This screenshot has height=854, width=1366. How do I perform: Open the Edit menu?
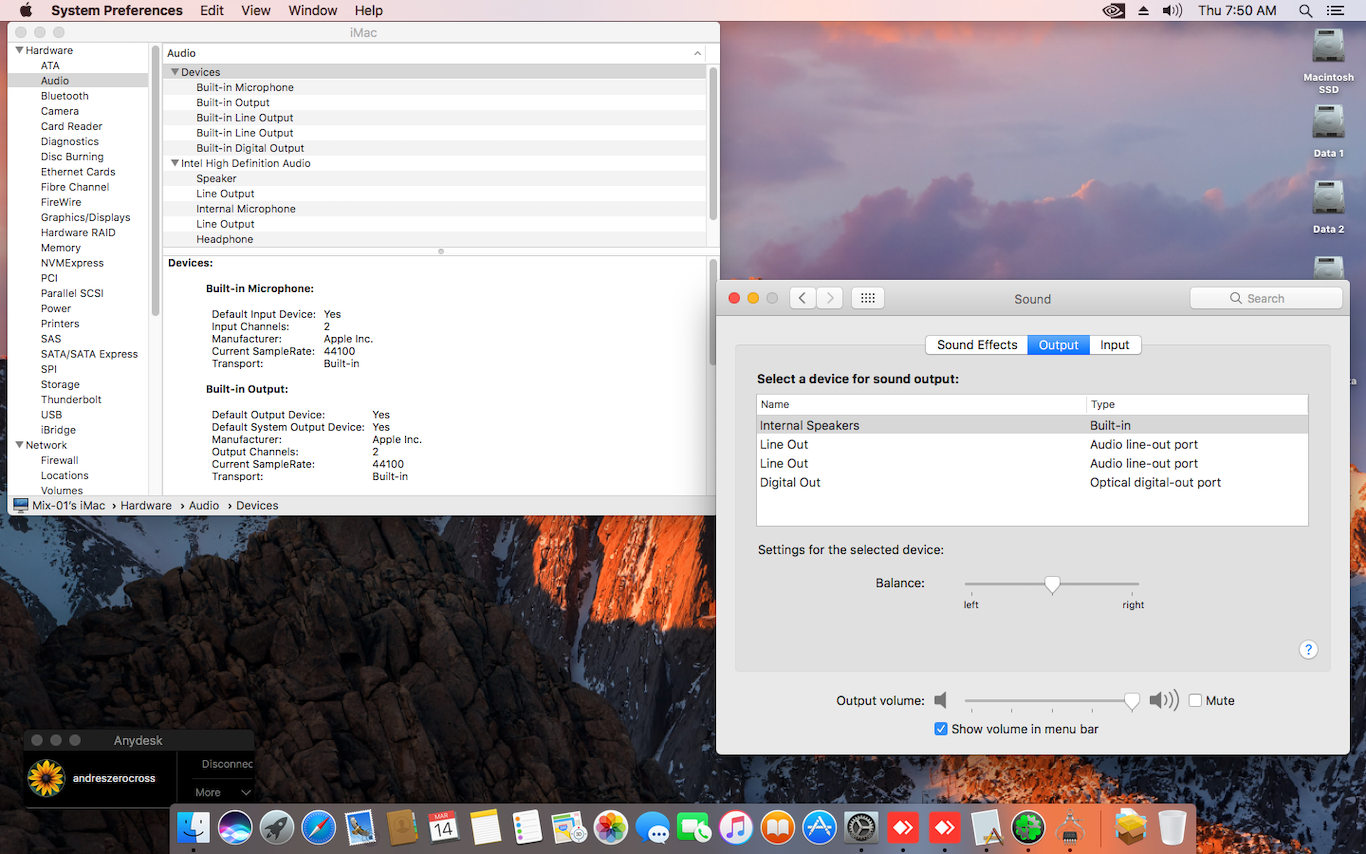pyautogui.click(x=211, y=10)
